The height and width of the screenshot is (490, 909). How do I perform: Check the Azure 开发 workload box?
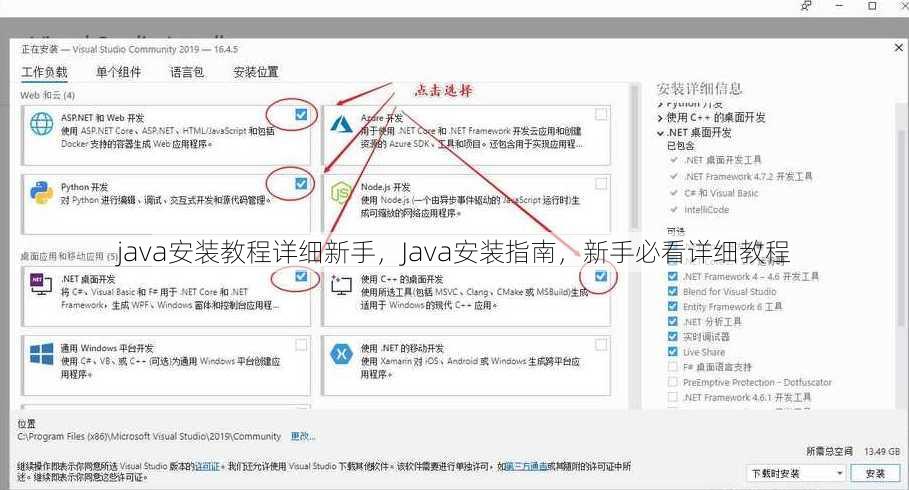(601, 114)
